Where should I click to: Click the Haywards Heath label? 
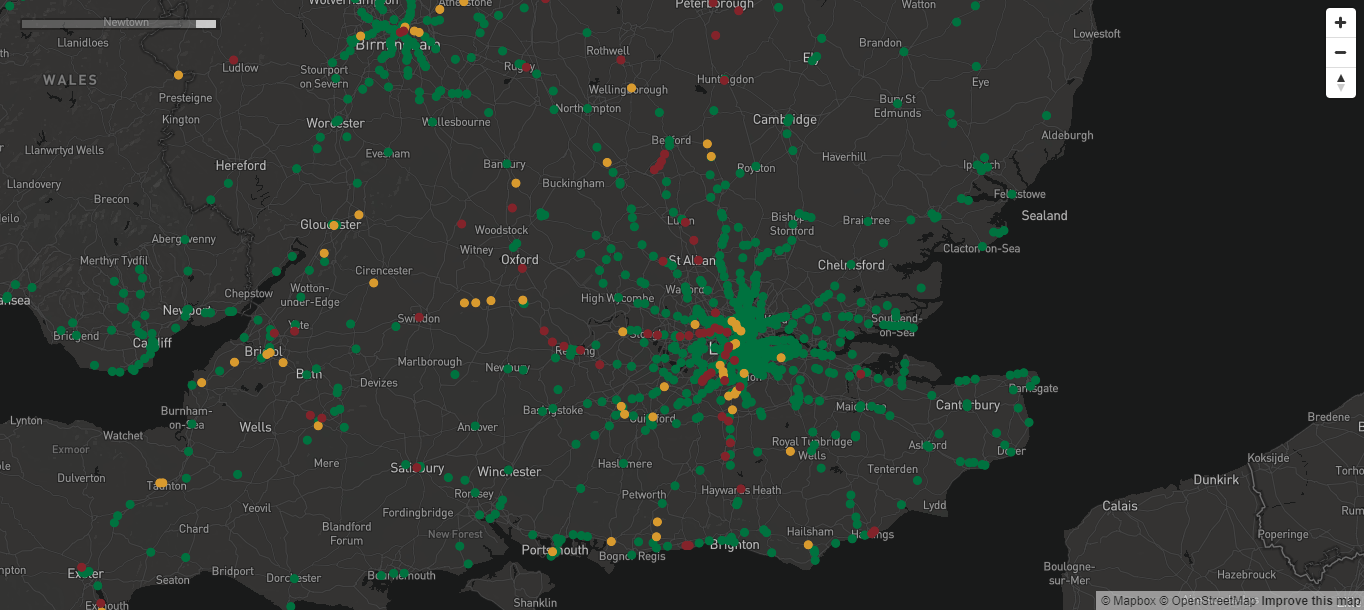(x=741, y=490)
